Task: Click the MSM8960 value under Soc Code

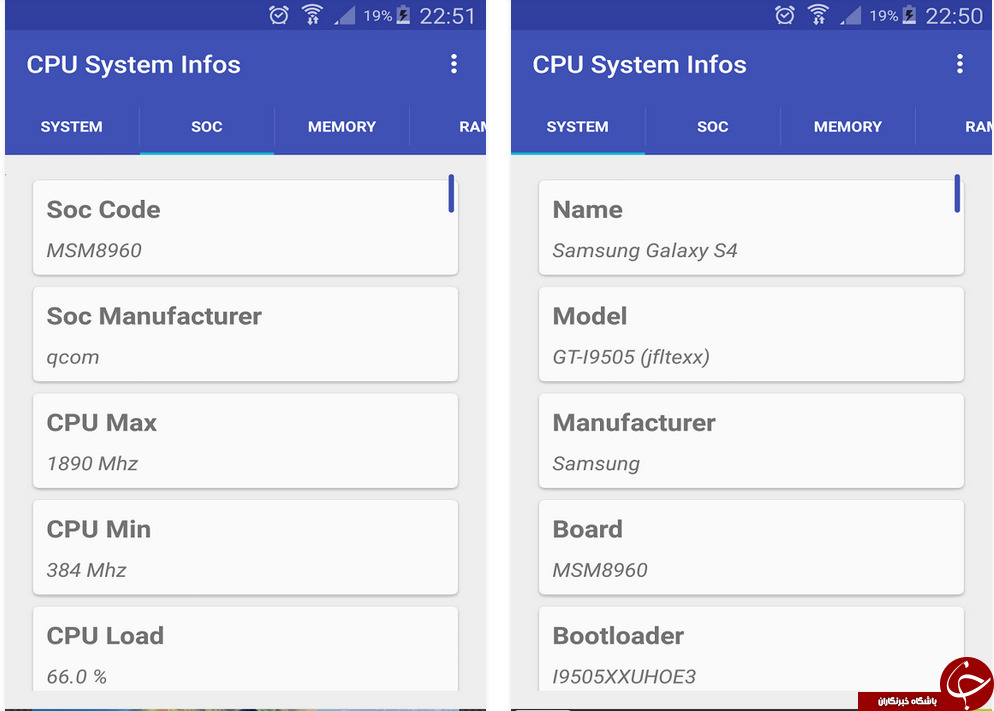Action: (x=94, y=251)
